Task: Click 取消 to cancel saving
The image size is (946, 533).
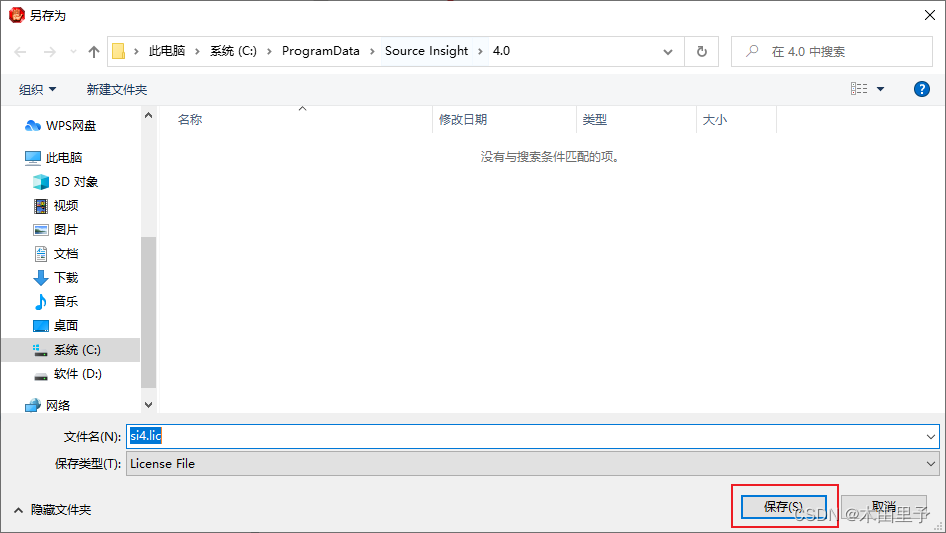Action: pos(884,507)
